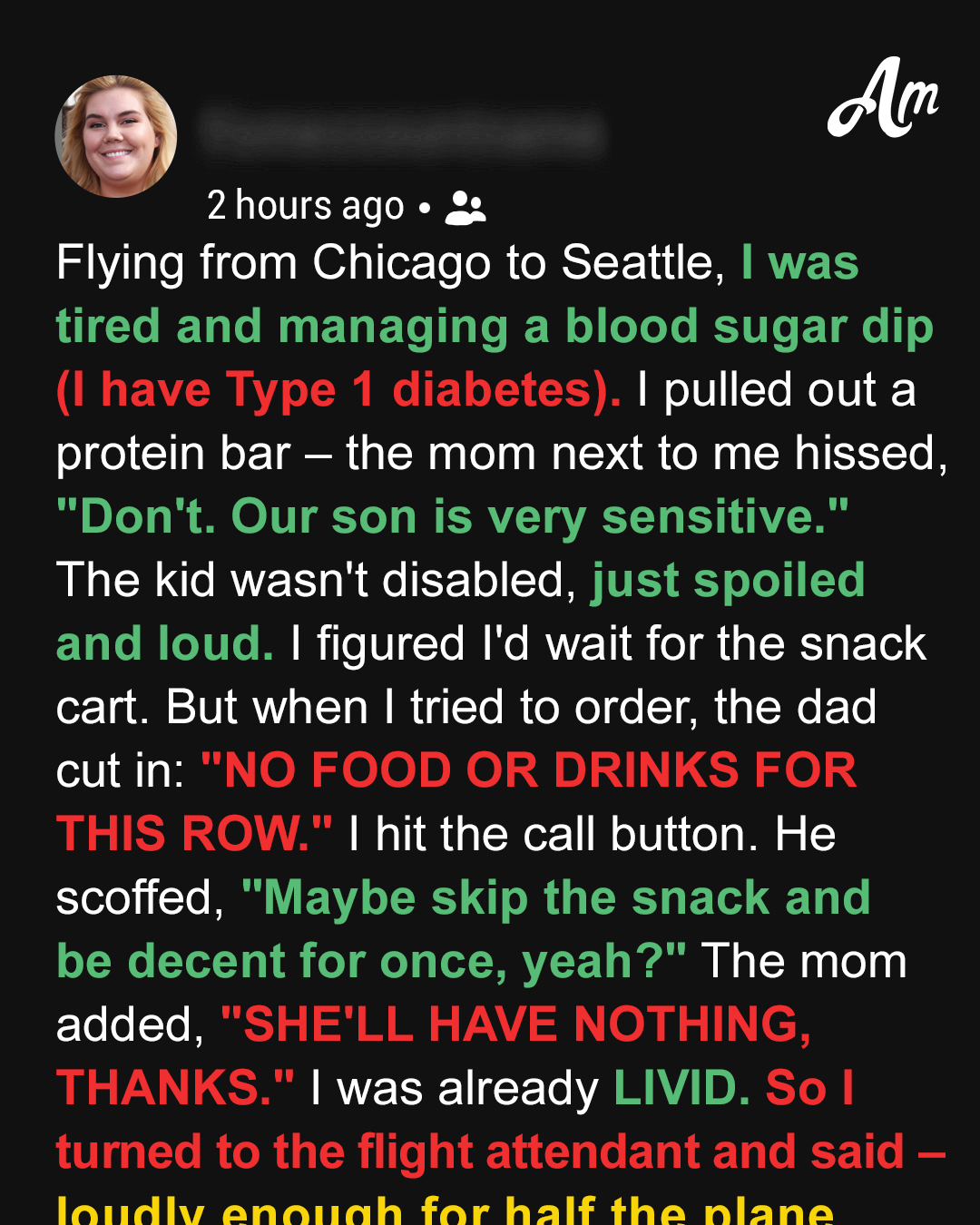This screenshot has height=1225, width=980.
Task: Click the dot separator after timestamp
Action: (x=425, y=208)
